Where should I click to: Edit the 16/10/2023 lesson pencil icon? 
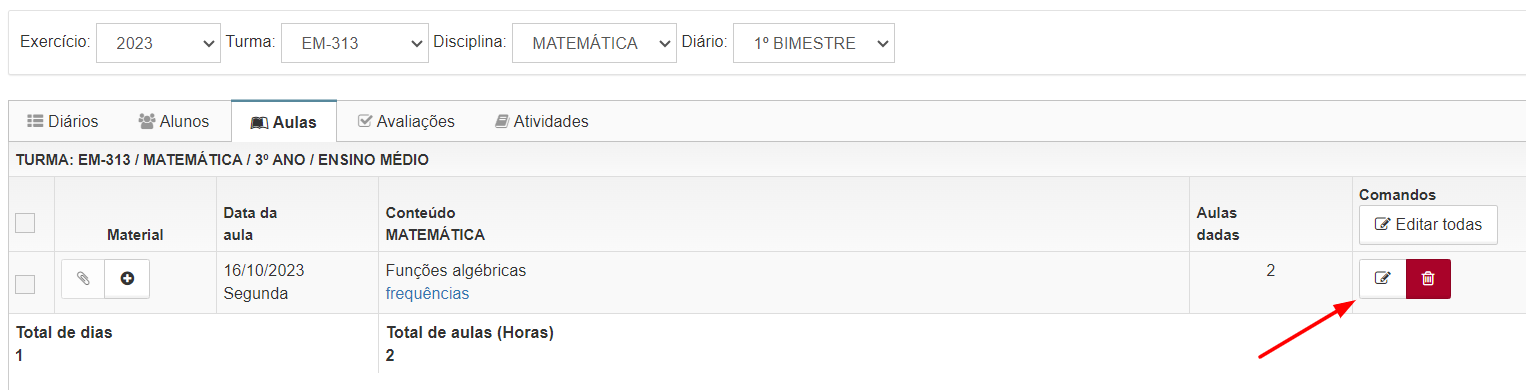coord(1383,279)
